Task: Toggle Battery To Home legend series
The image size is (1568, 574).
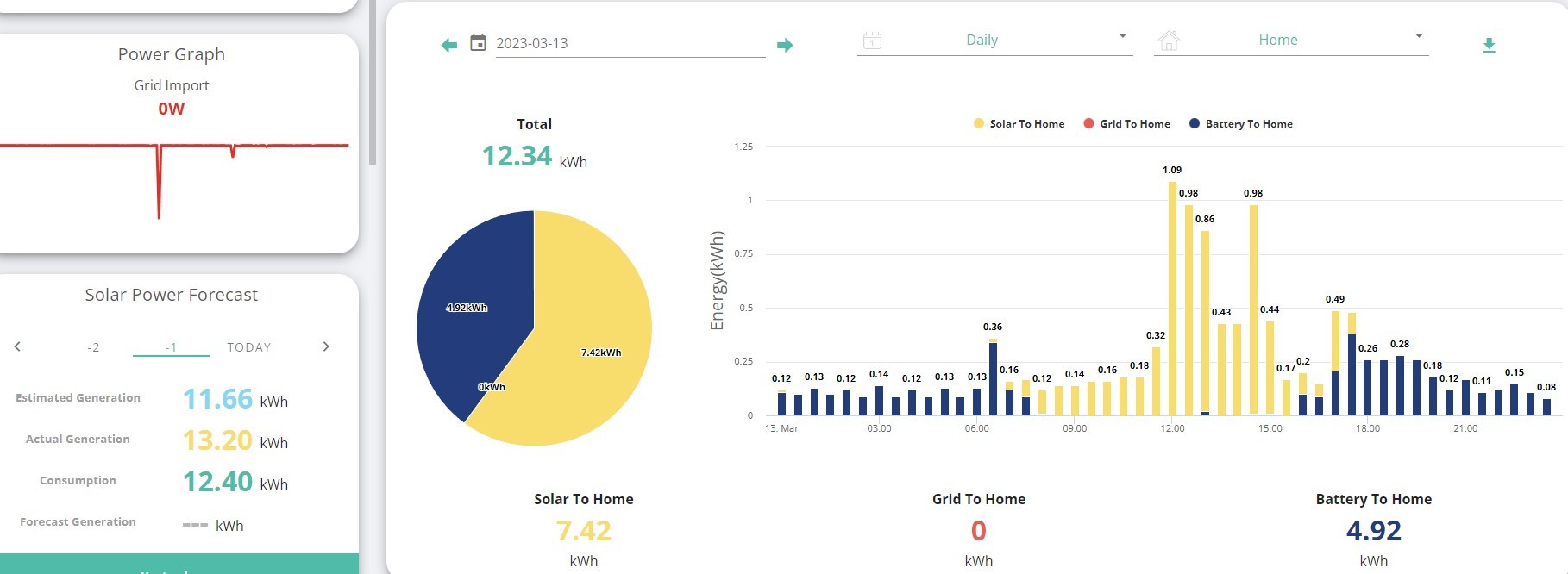Action: (1240, 124)
